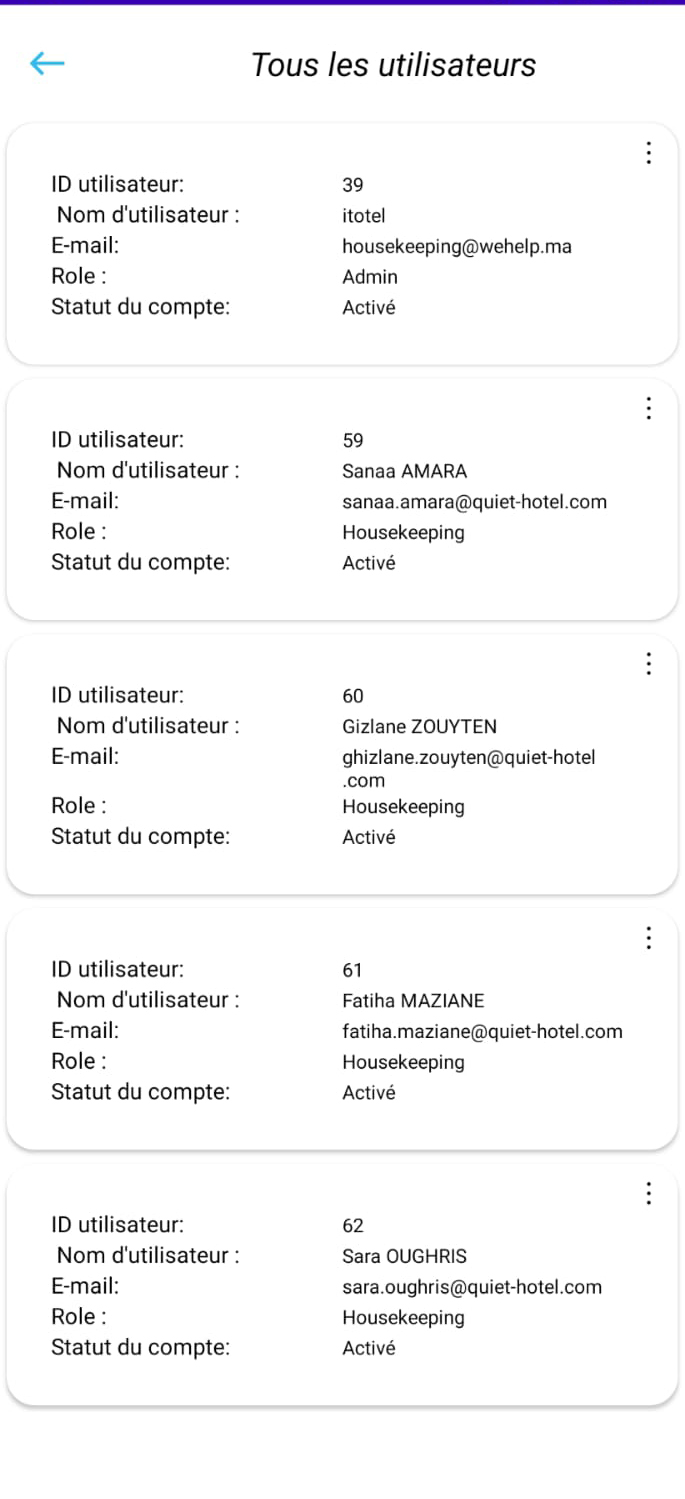Select the username Gizlane ZOUYTEN
This screenshot has width=685, height=1499.
pos(419,726)
